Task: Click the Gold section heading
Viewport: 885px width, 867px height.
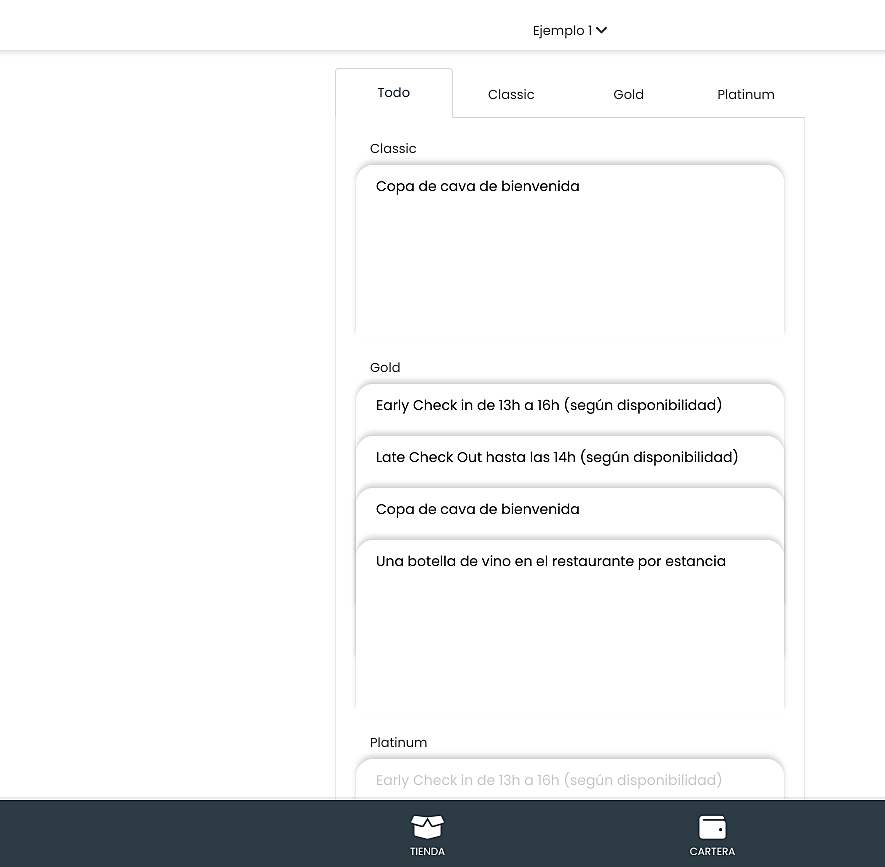Action: tap(385, 367)
